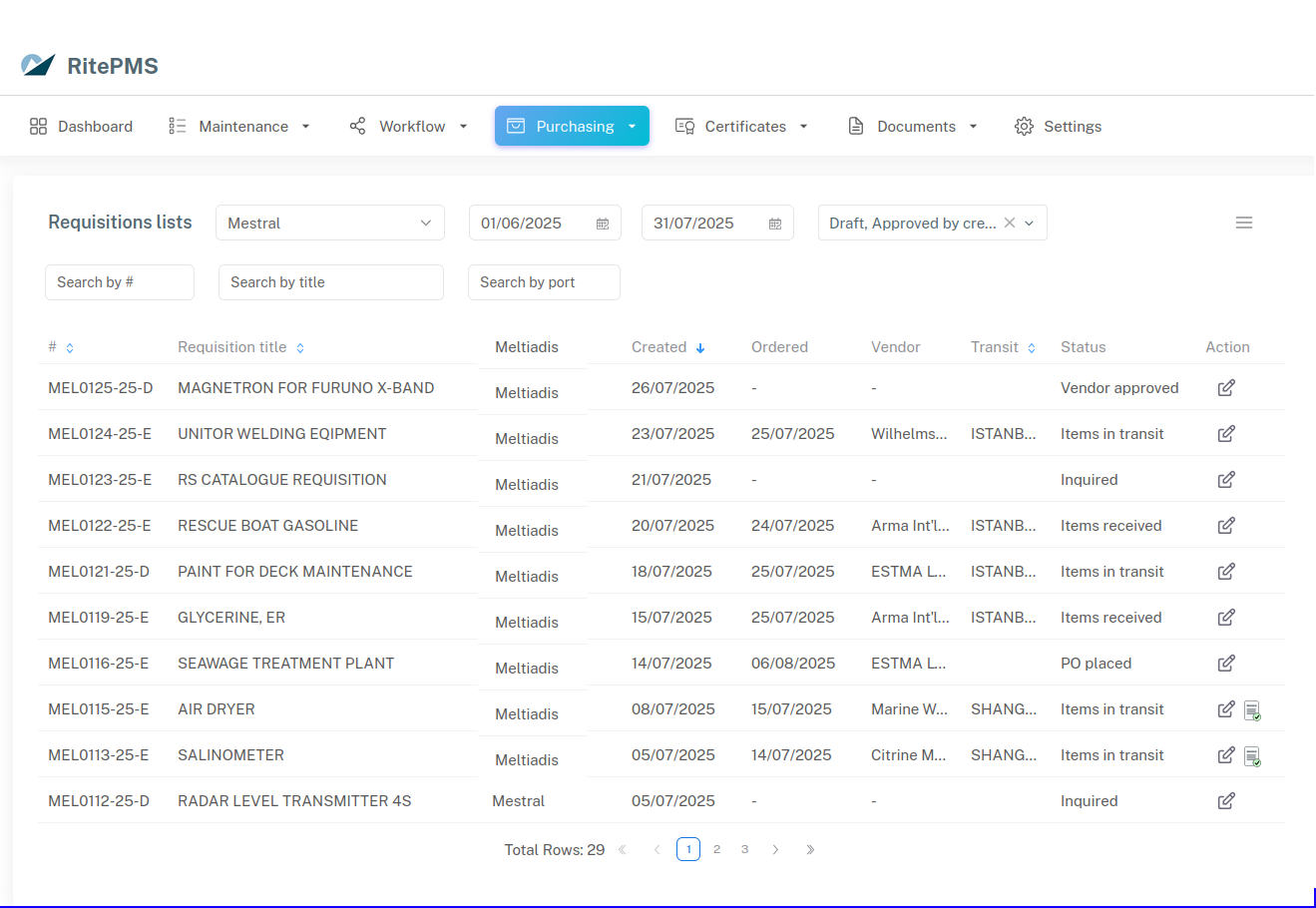The image size is (1316, 908).
Task: Toggle sorting on the Requisition title column
Action: click(298, 346)
